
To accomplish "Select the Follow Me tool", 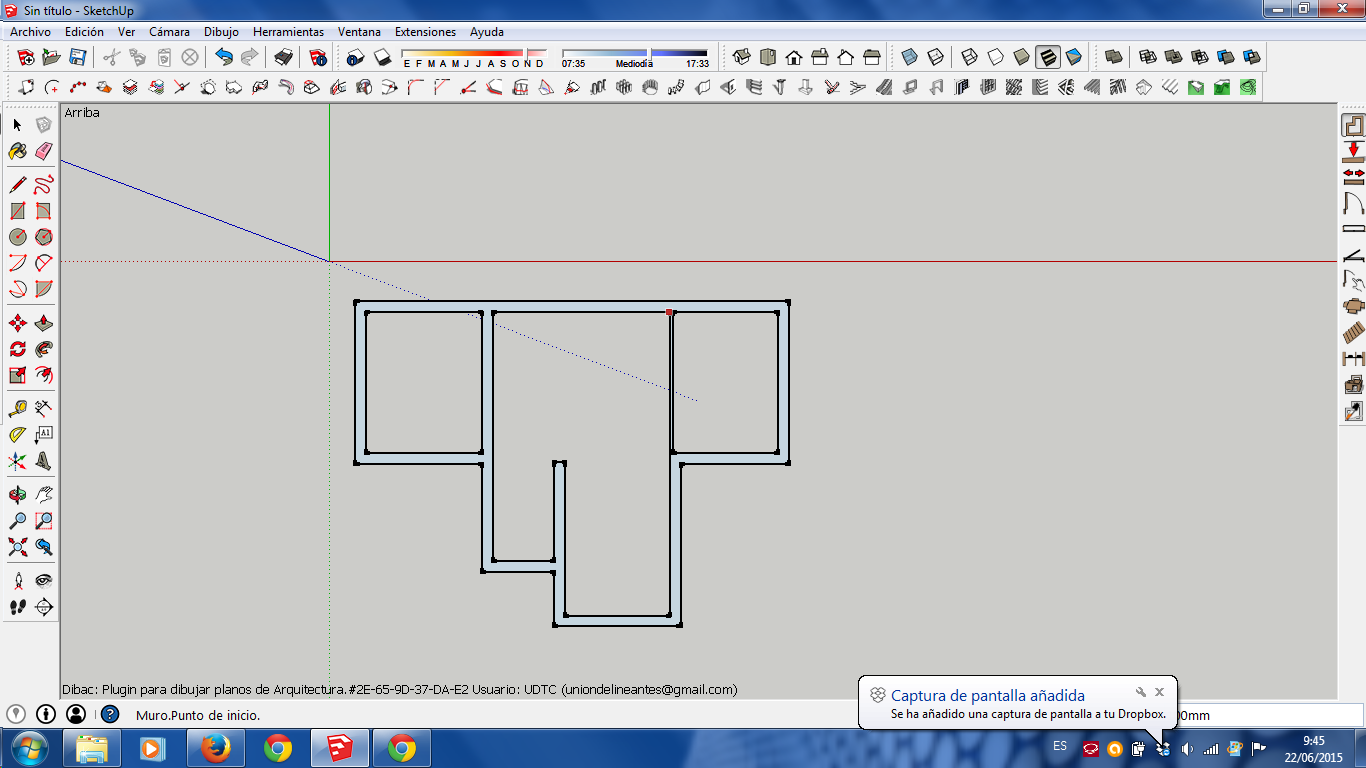I will coord(43,349).
